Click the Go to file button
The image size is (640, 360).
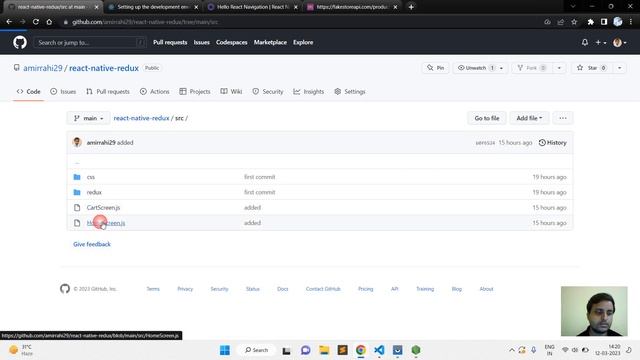[x=487, y=118]
